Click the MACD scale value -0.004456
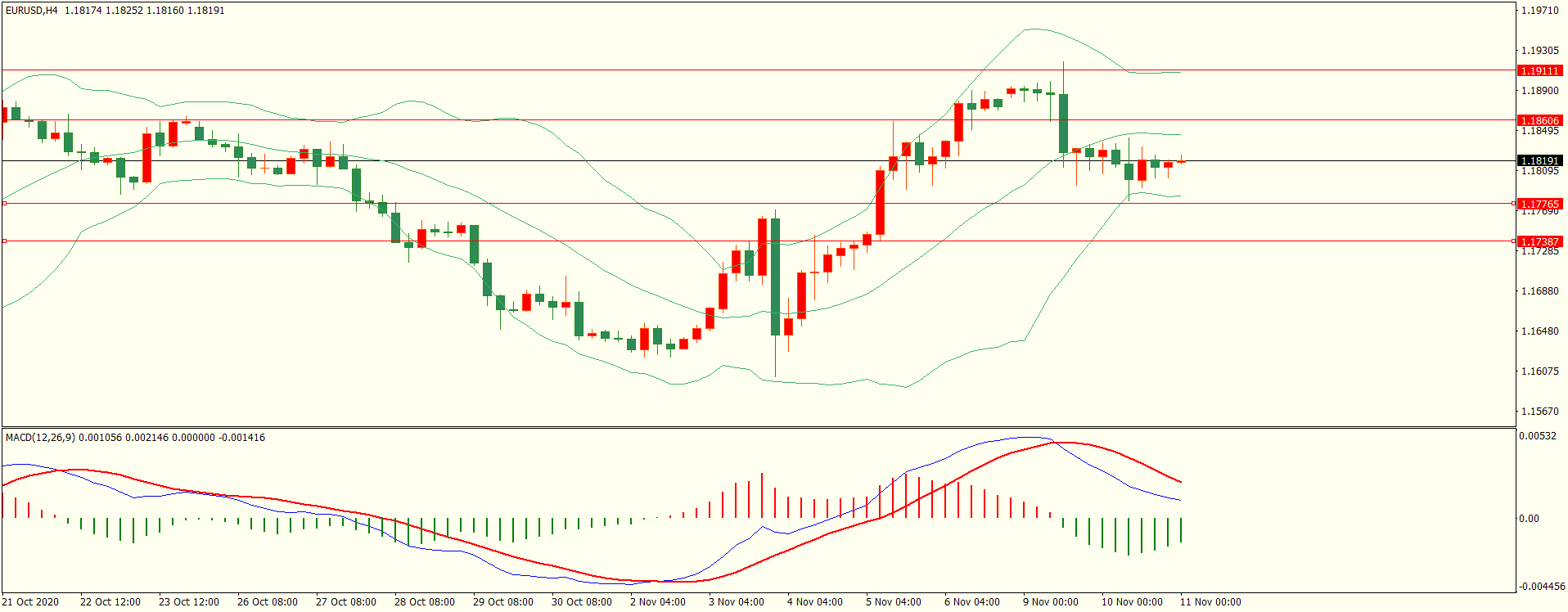This screenshot has height=612, width=1568. (x=1542, y=587)
